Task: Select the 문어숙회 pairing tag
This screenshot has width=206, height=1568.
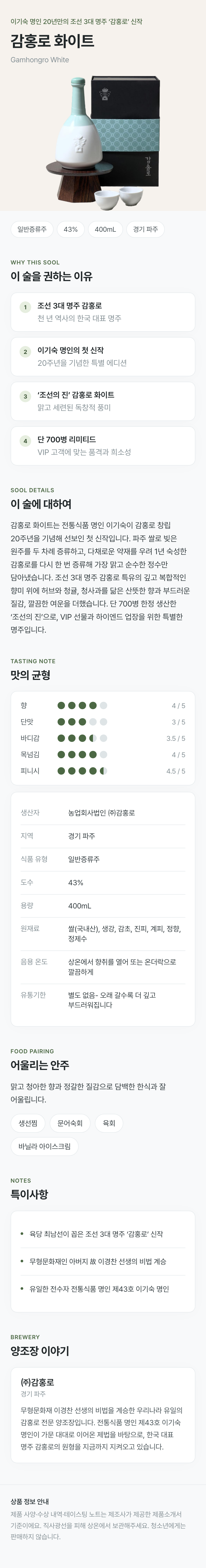Action: point(70,1123)
